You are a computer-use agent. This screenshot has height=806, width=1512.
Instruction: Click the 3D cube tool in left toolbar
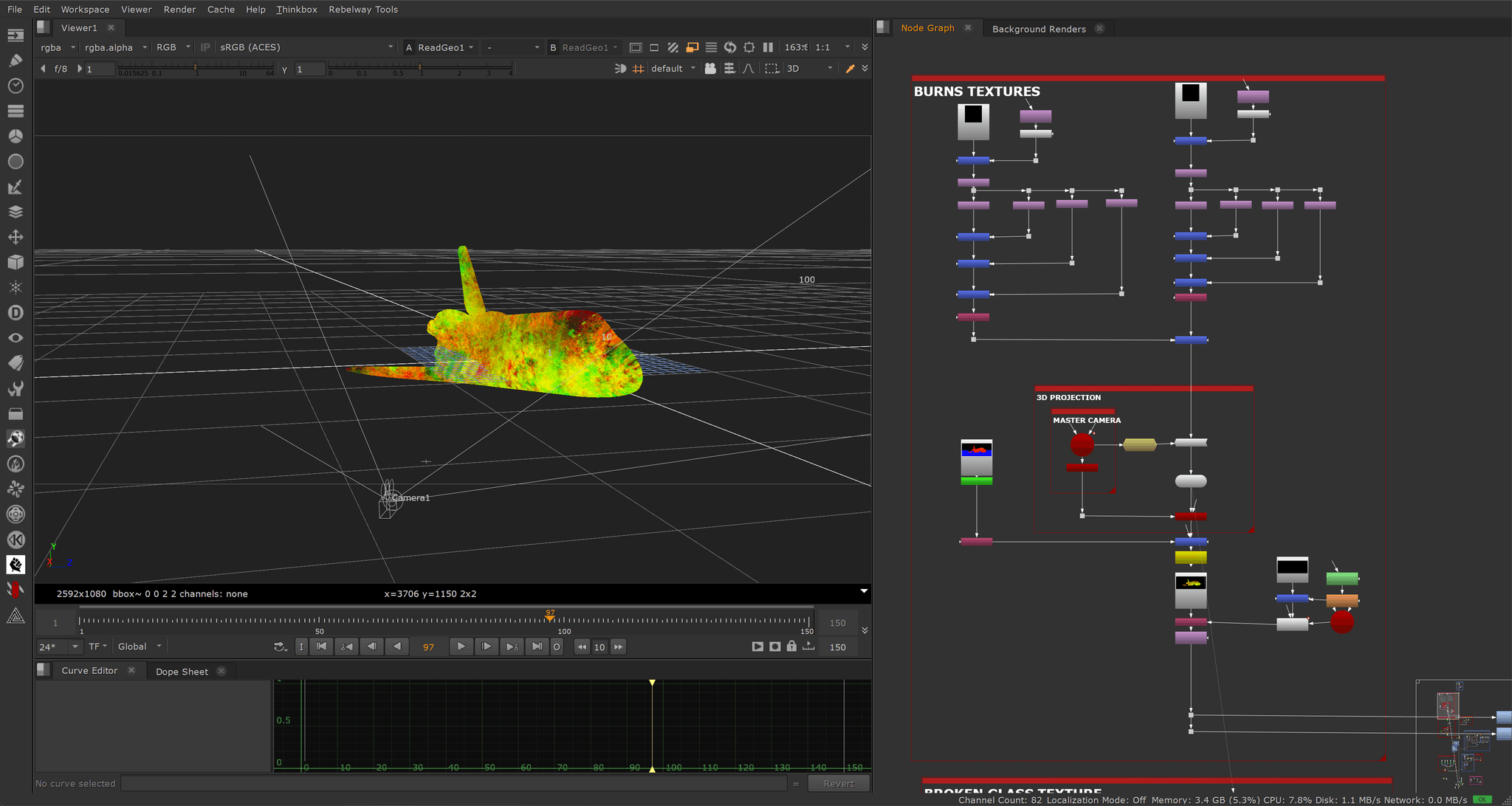[16, 262]
